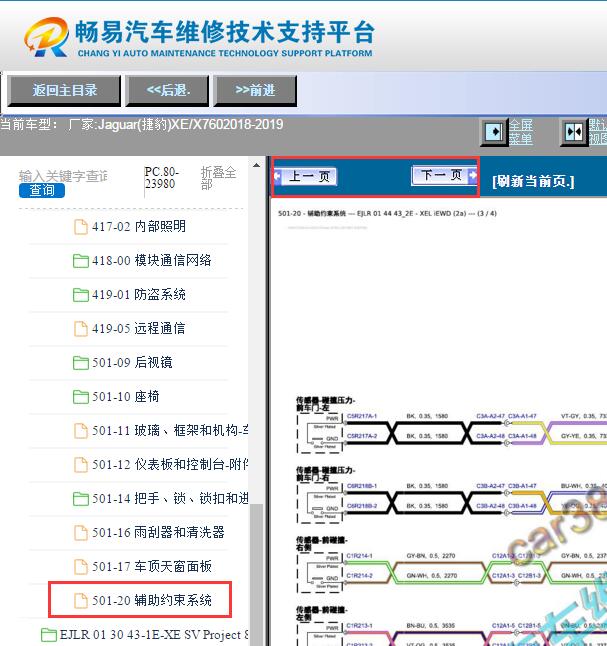Click the 下一页 next page button

[444, 175]
